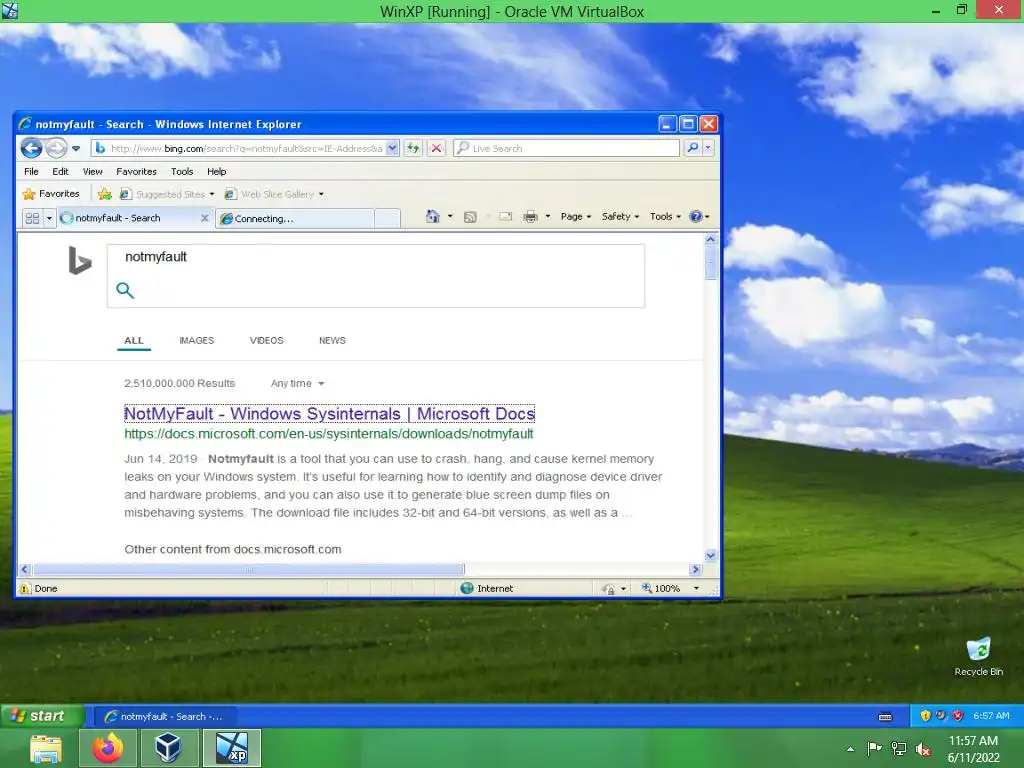Click the Home icon in command bar
The width and height of the screenshot is (1024, 768).
pos(432,216)
